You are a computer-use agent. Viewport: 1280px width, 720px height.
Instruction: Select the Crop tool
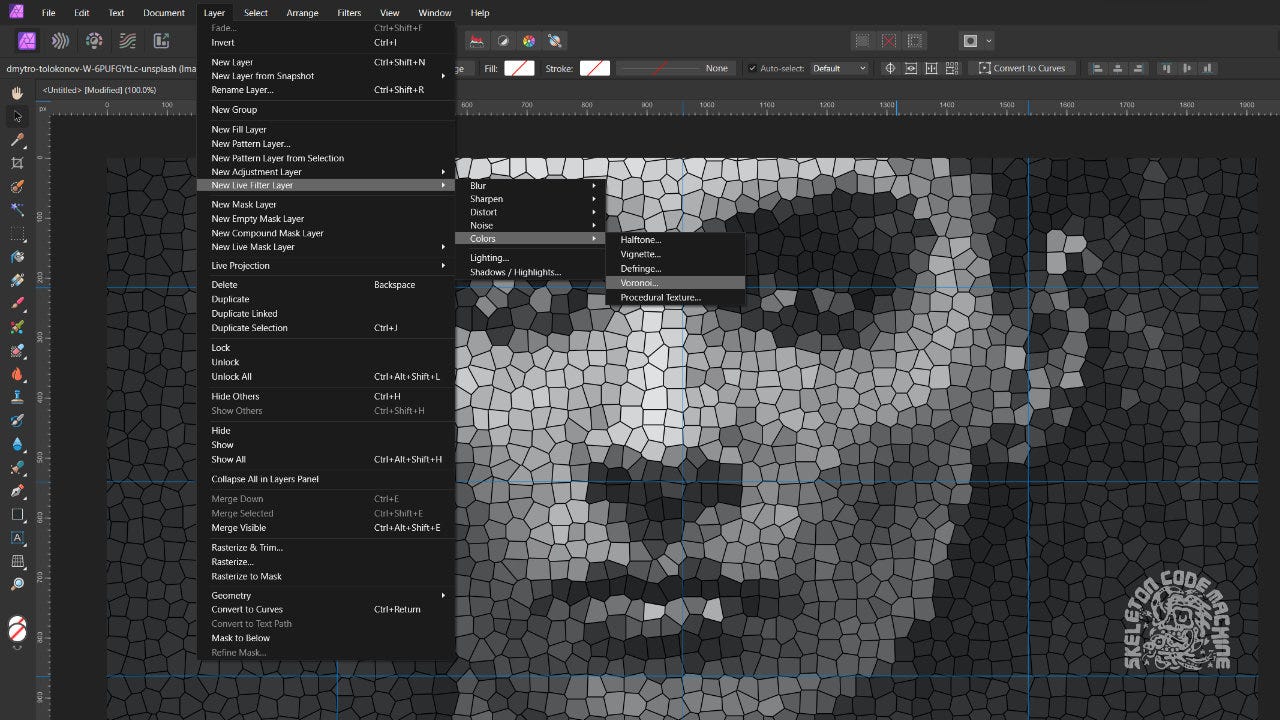(17, 163)
